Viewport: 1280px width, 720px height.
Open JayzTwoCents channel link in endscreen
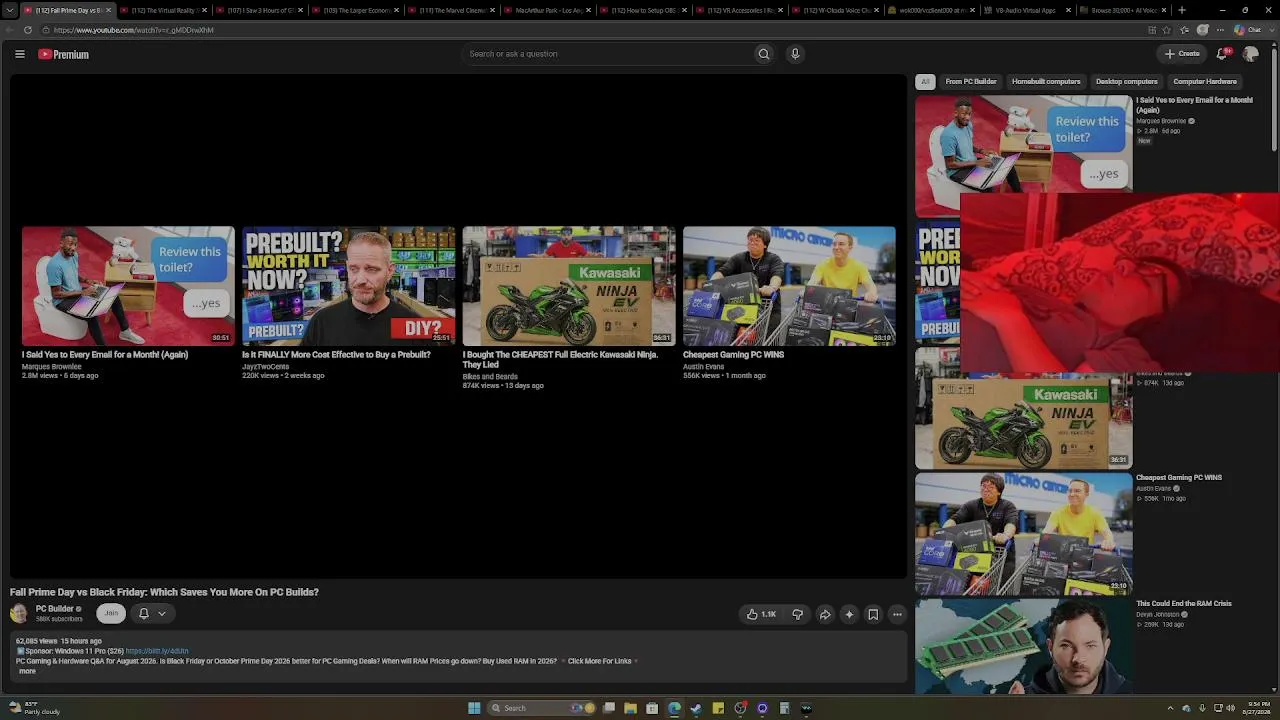tap(265, 367)
